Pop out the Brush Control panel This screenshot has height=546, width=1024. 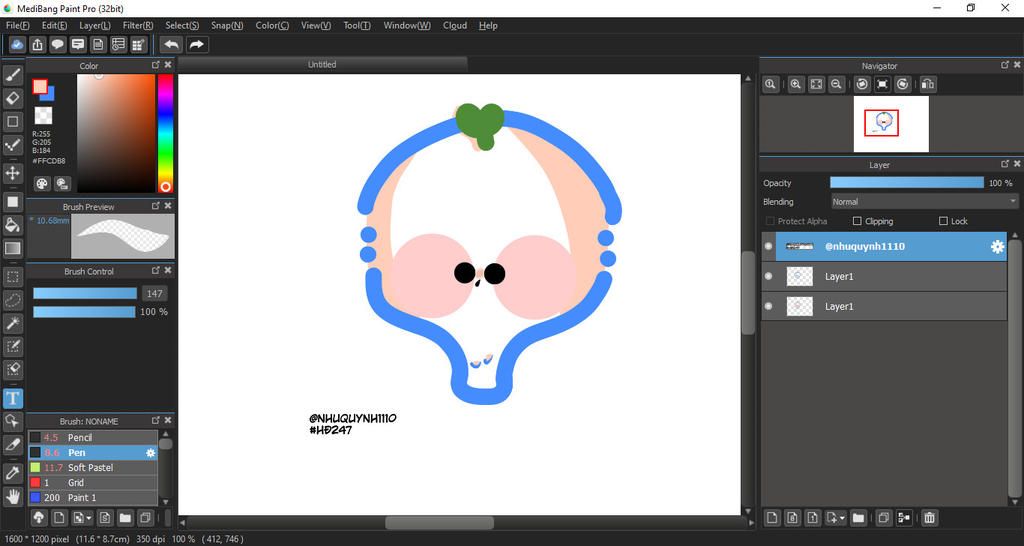click(x=155, y=270)
